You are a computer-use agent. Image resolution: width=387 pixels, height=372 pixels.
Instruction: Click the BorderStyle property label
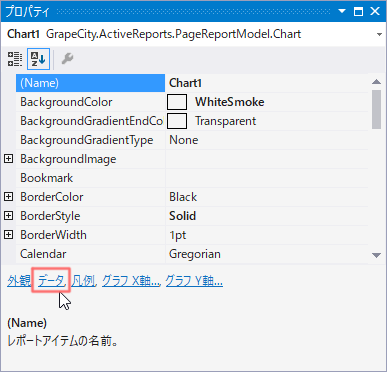(50, 216)
